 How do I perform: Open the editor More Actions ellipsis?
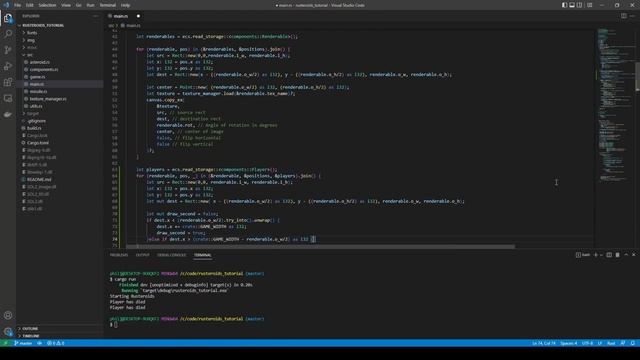[x=632, y=16]
